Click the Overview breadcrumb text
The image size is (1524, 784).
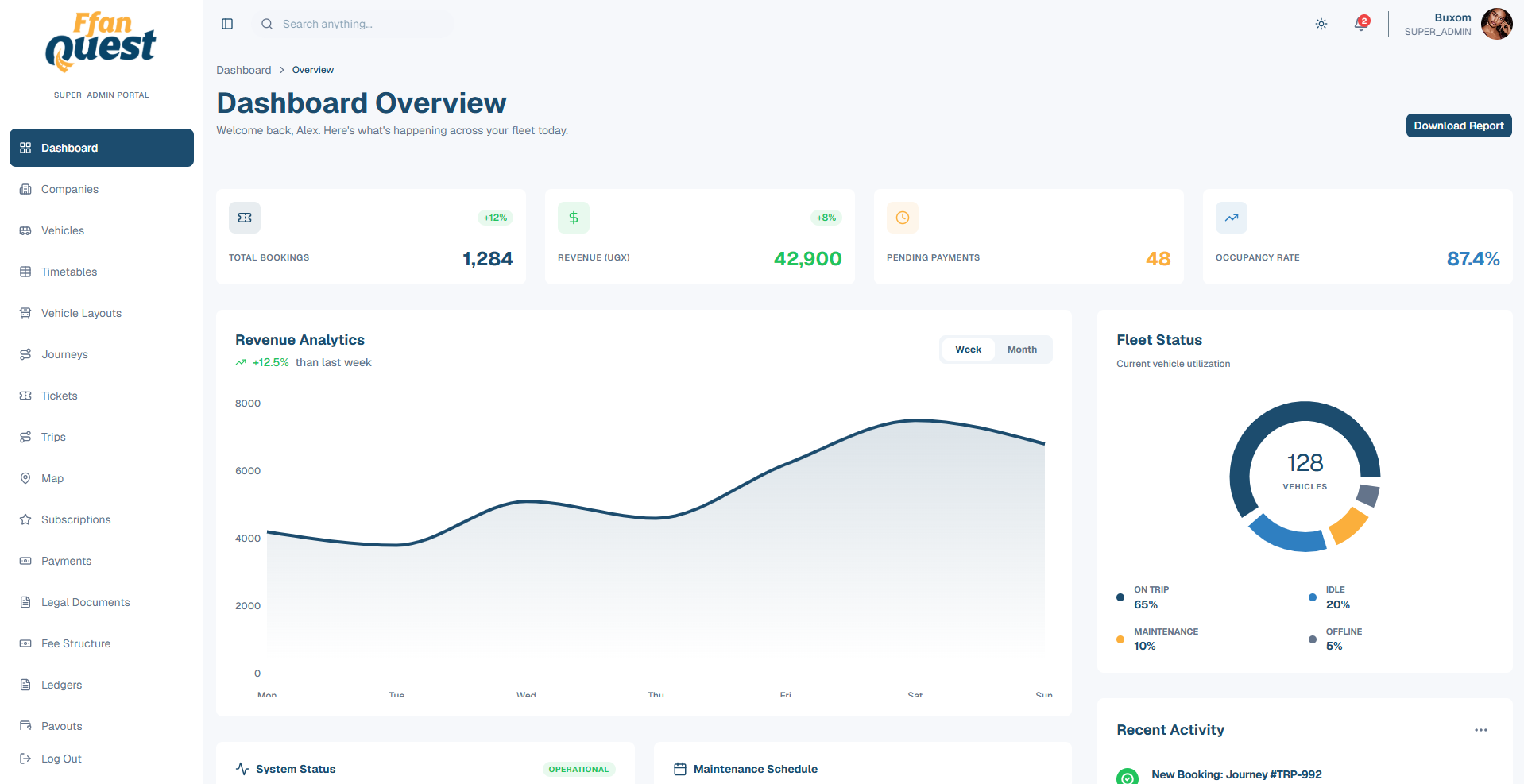(x=313, y=70)
